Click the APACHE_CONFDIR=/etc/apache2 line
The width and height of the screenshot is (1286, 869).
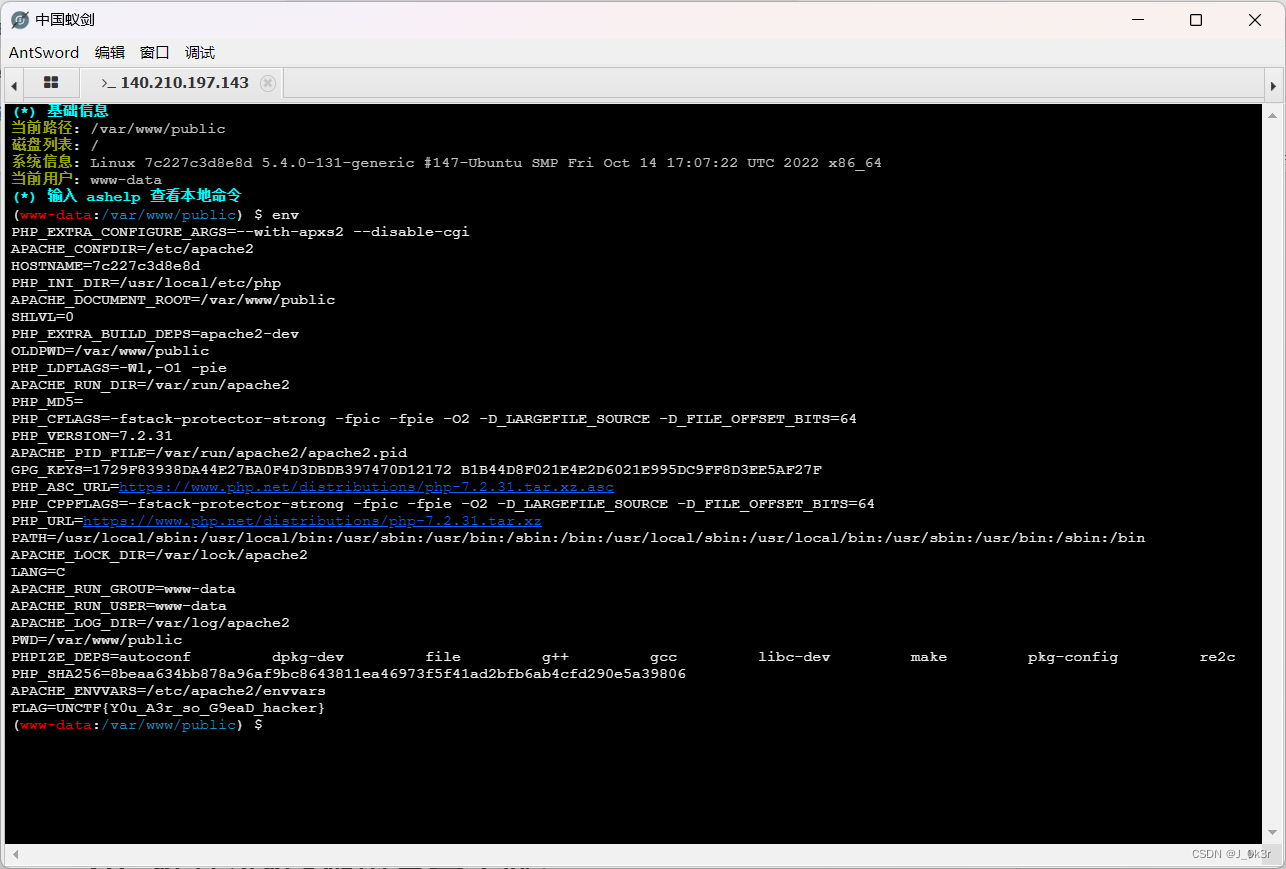tap(132, 249)
